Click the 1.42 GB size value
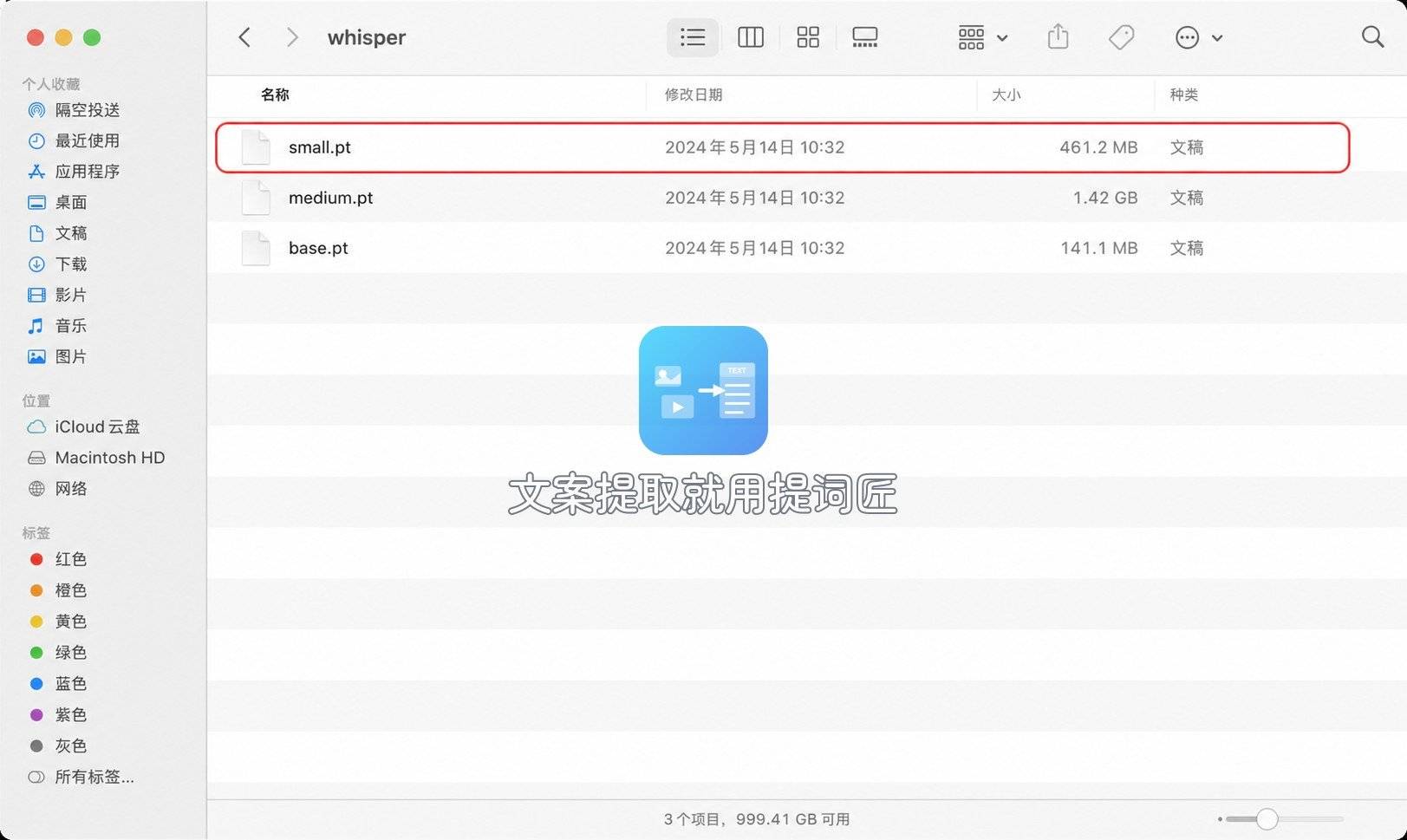The height and width of the screenshot is (840, 1407). 1105,198
